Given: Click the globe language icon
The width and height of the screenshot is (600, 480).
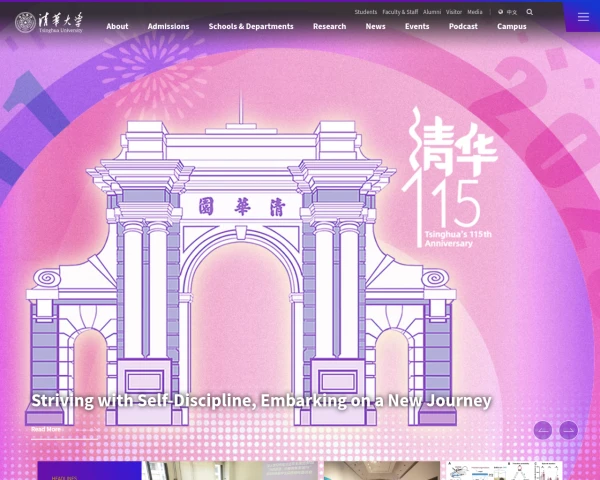Looking at the screenshot, I should (x=501, y=12).
